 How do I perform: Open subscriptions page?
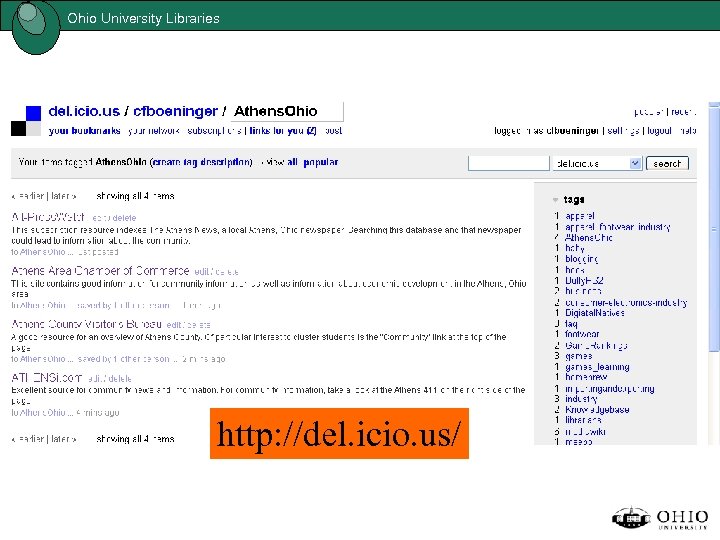214,131
